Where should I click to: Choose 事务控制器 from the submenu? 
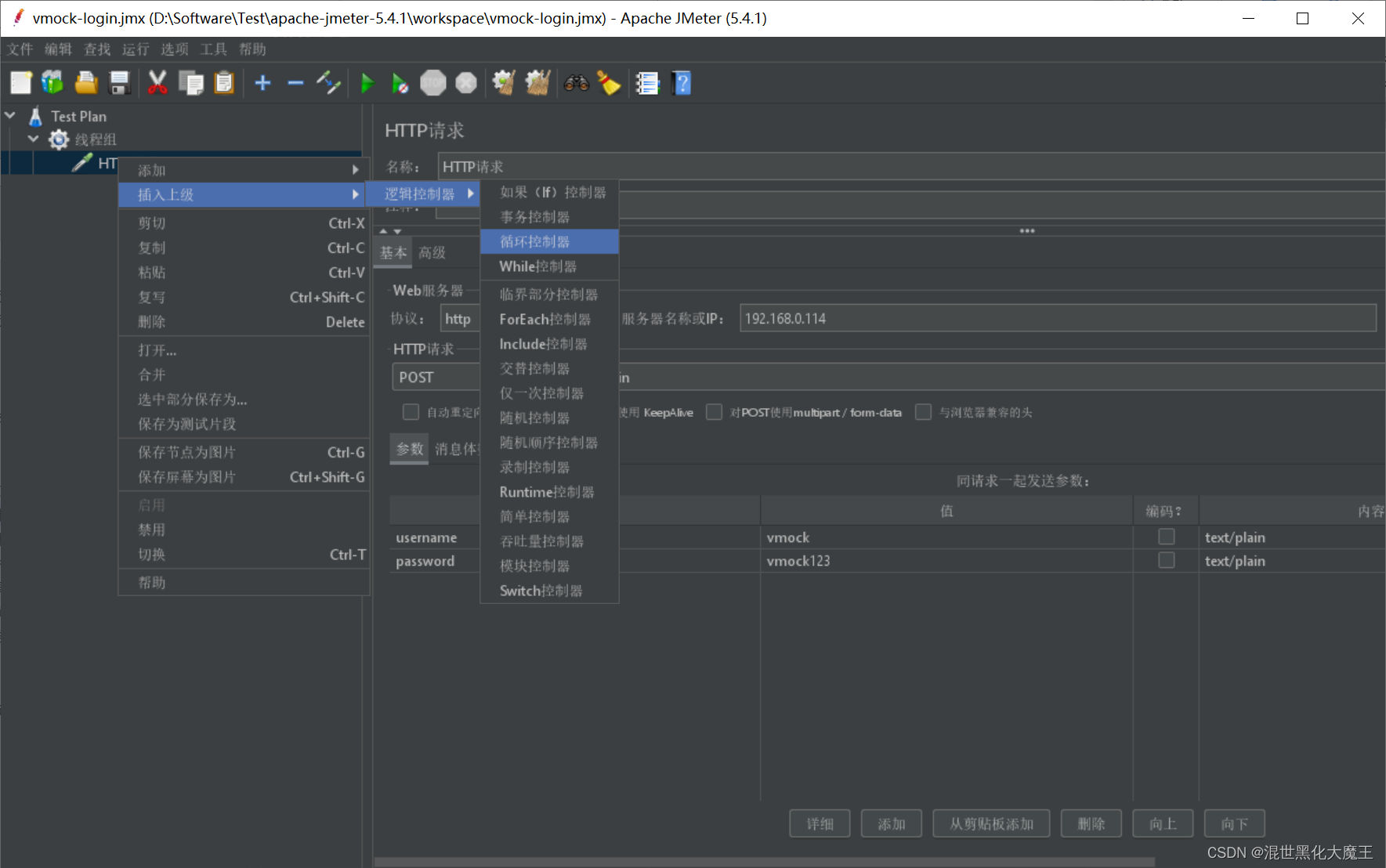(549, 217)
